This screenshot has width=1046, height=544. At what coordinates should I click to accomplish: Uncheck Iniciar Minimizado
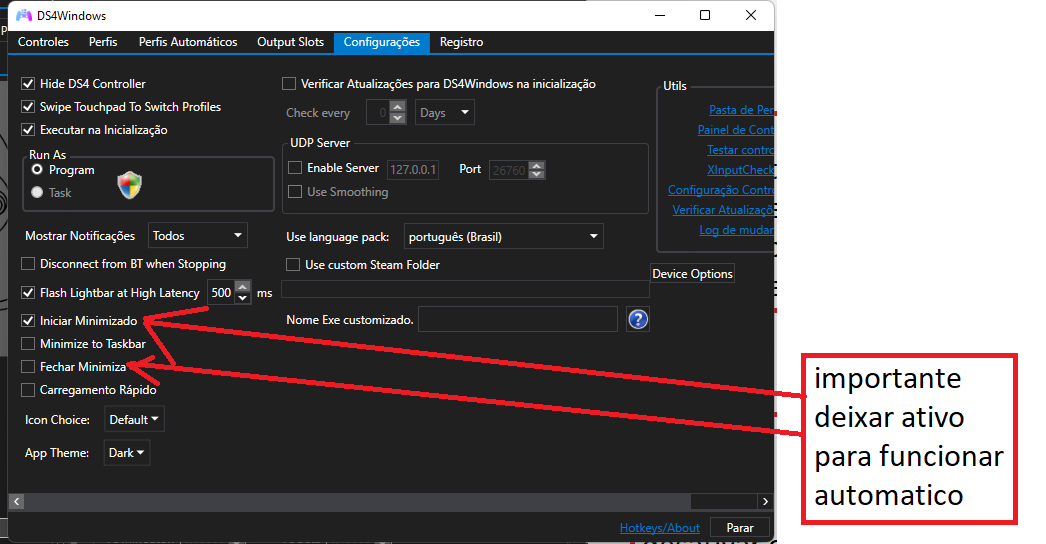tap(28, 320)
